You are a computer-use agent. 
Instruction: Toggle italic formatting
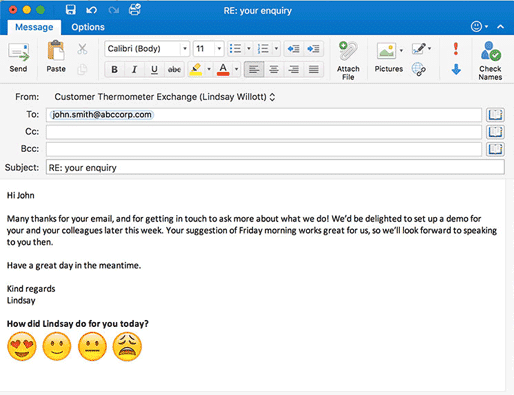pyautogui.click(x=134, y=69)
